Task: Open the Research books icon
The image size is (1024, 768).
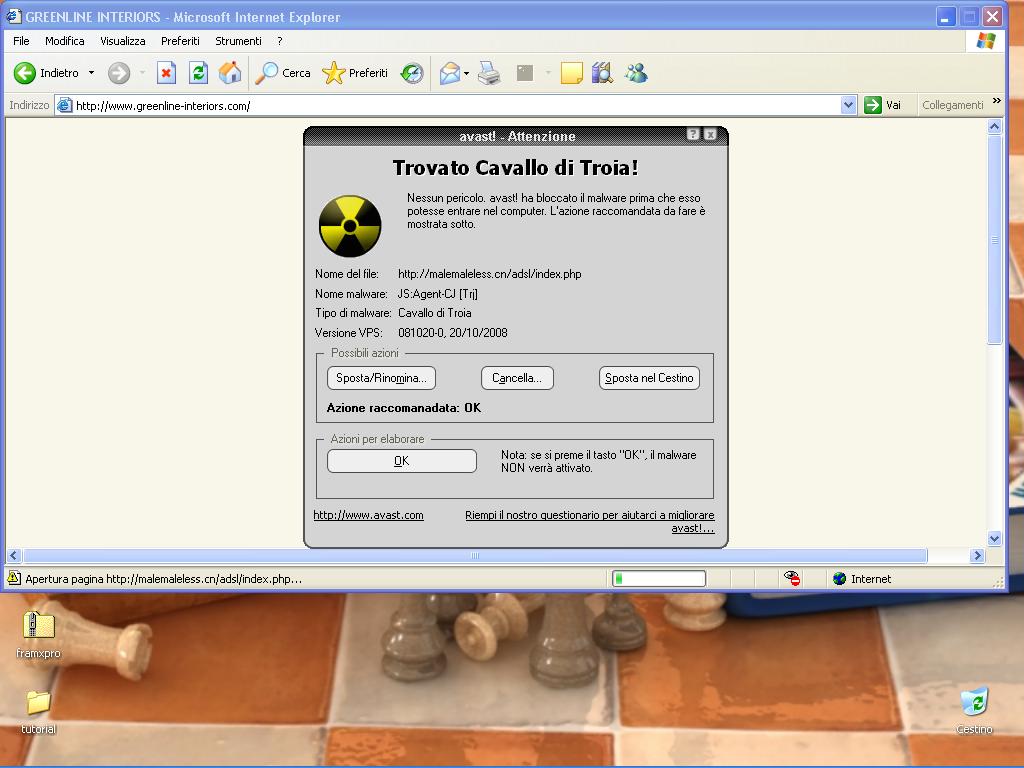Action: tap(602, 73)
